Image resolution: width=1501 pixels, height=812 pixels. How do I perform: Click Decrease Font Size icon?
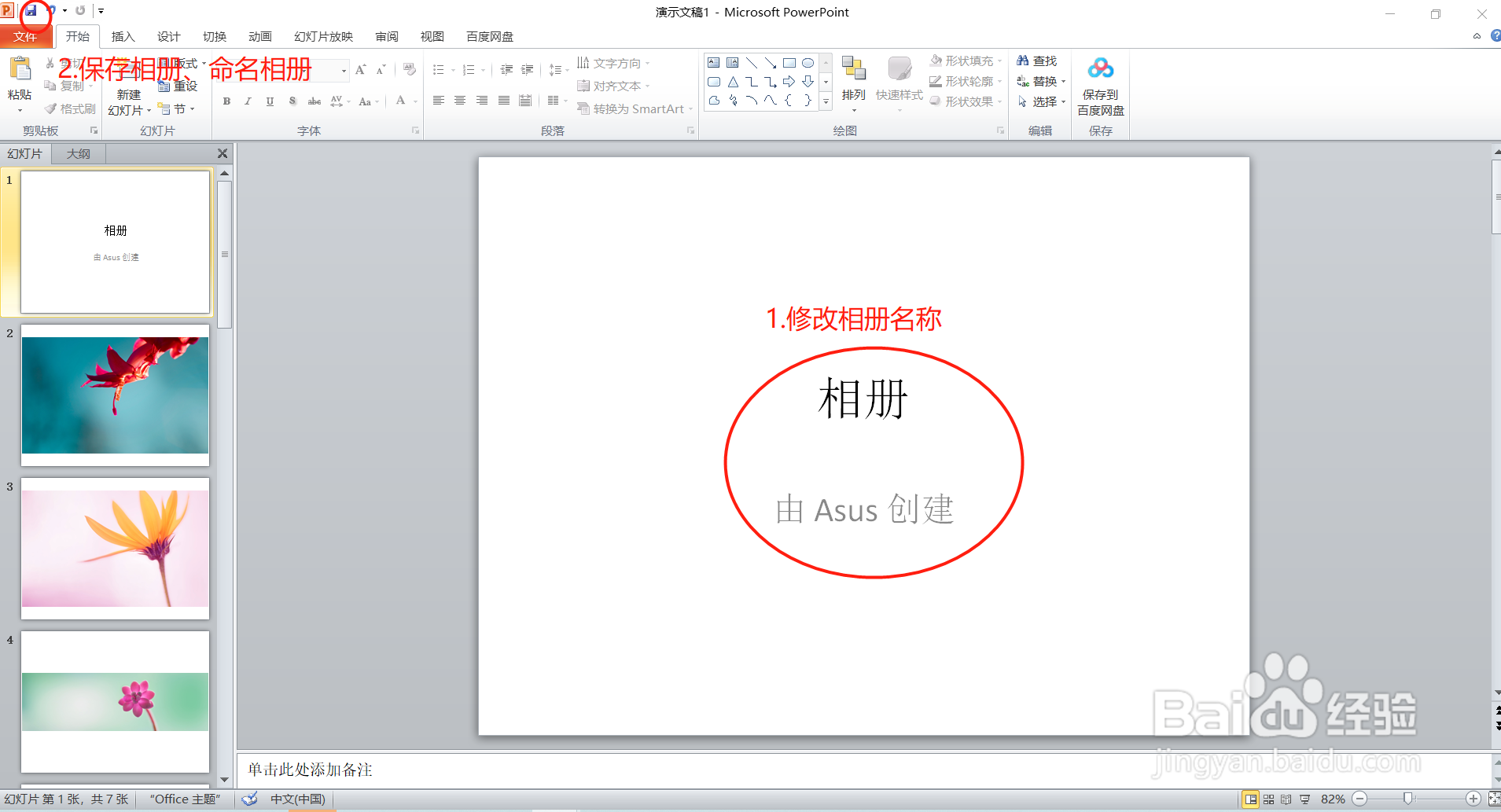(x=381, y=70)
